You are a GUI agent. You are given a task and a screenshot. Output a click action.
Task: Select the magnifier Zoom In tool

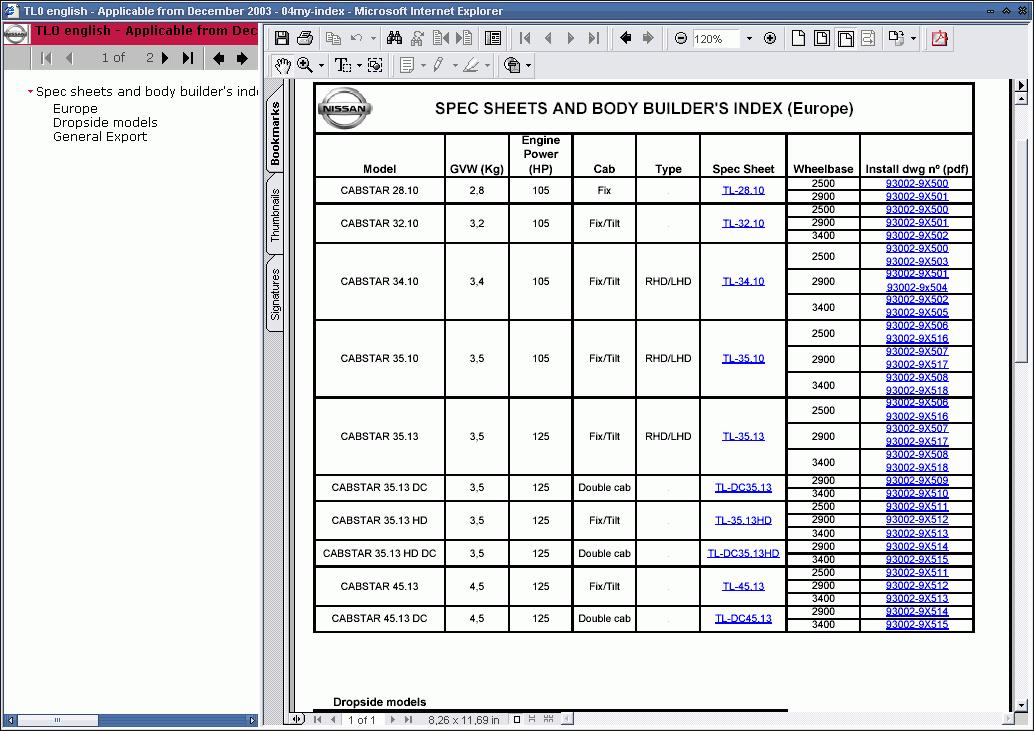point(305,65)
